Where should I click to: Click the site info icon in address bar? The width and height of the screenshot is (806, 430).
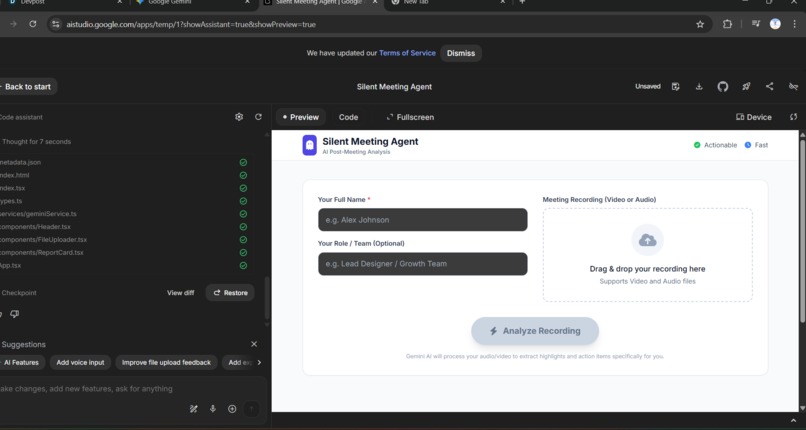point(56,24)
